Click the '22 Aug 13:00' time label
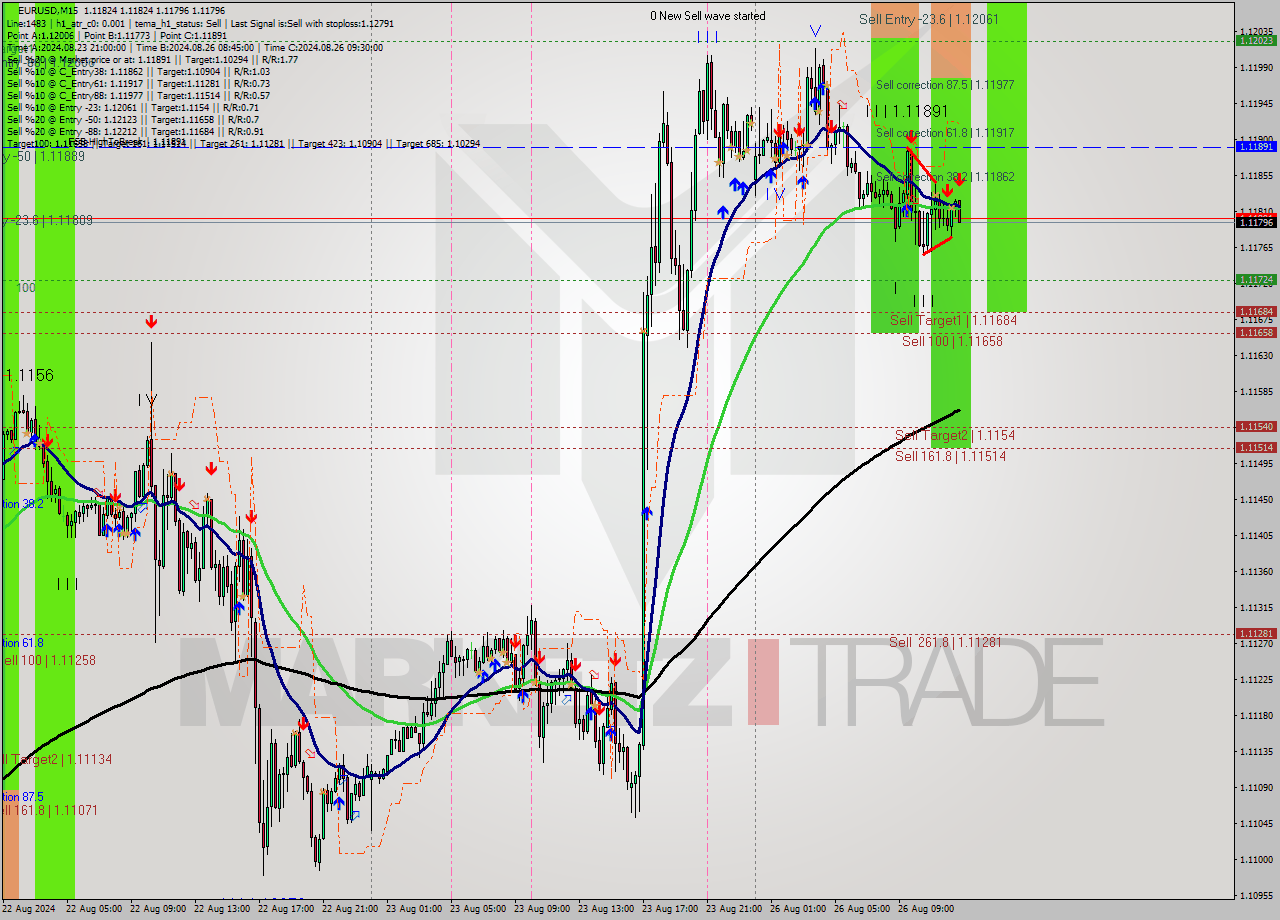This screenshot has width=1280, height=920. (222, 909)
